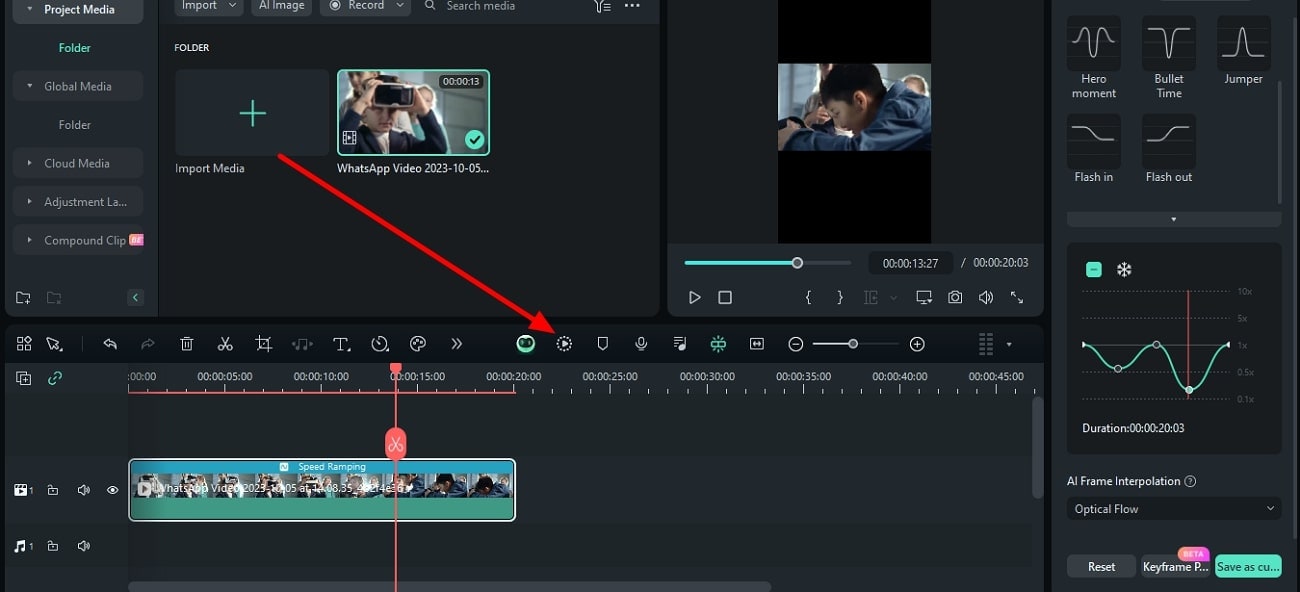Expand presets with small down triangle
1300x592 pixels.
[x=1174, y=219]
